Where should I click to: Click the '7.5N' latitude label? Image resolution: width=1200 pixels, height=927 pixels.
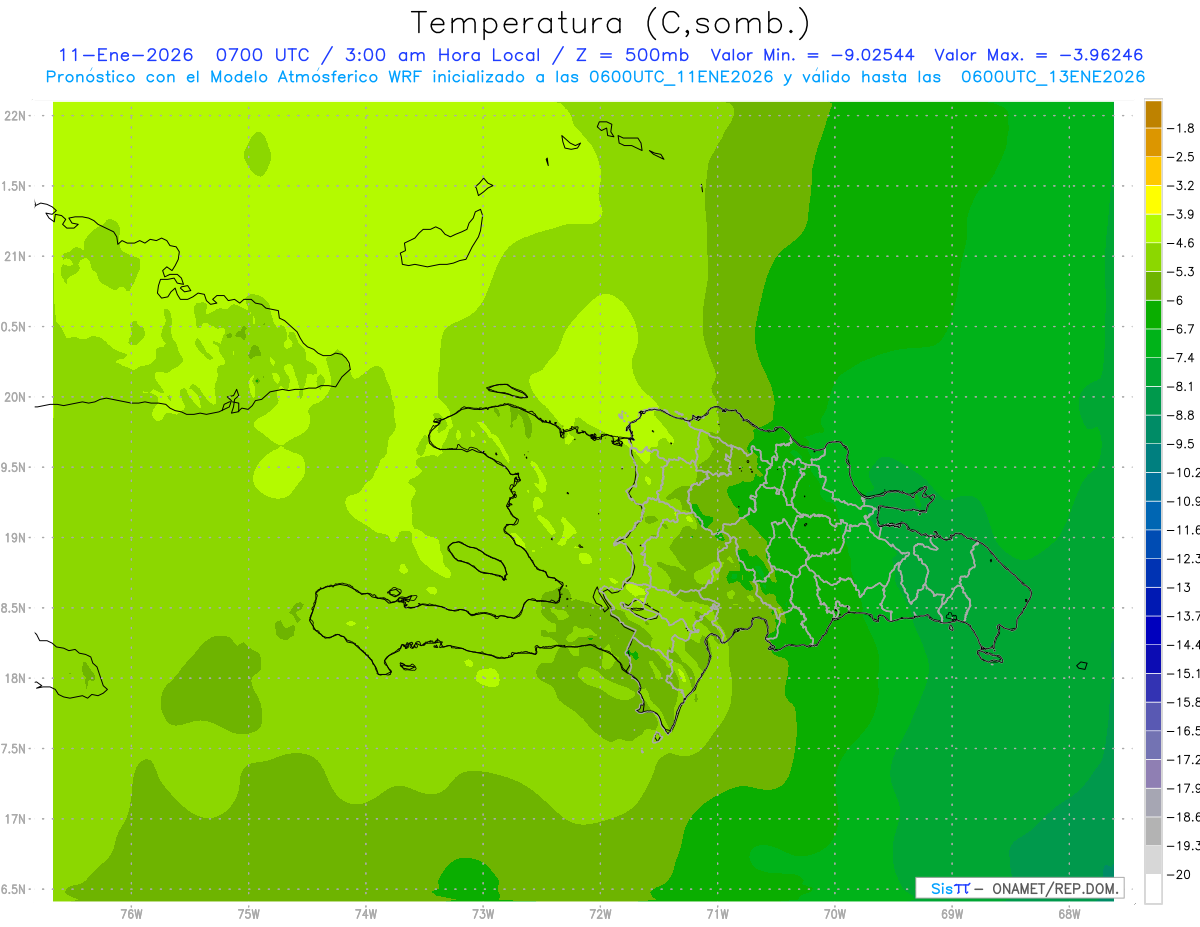pos(14,749)
